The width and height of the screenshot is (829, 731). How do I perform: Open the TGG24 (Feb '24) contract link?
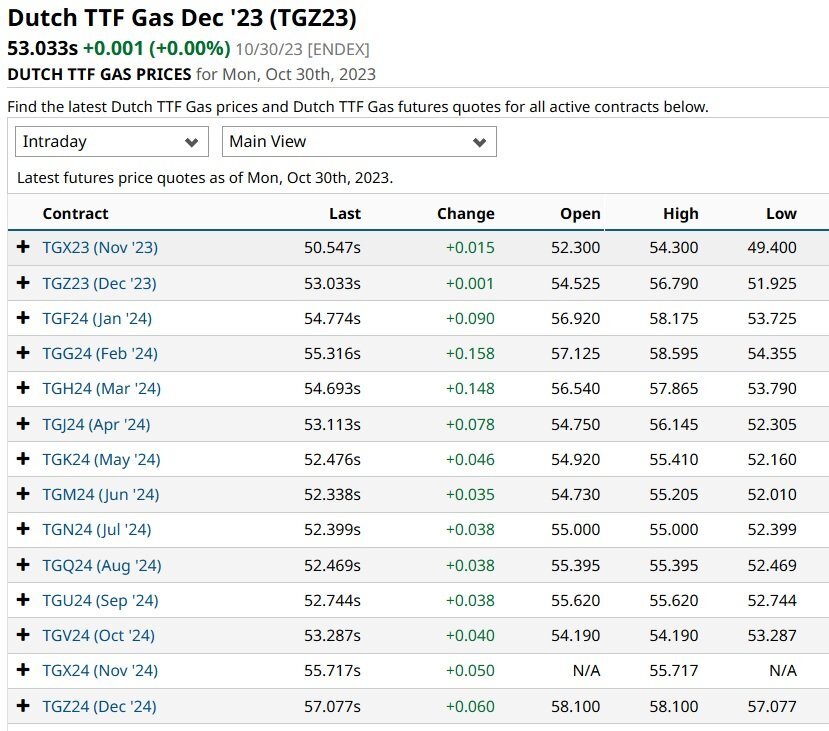point(100,354)
